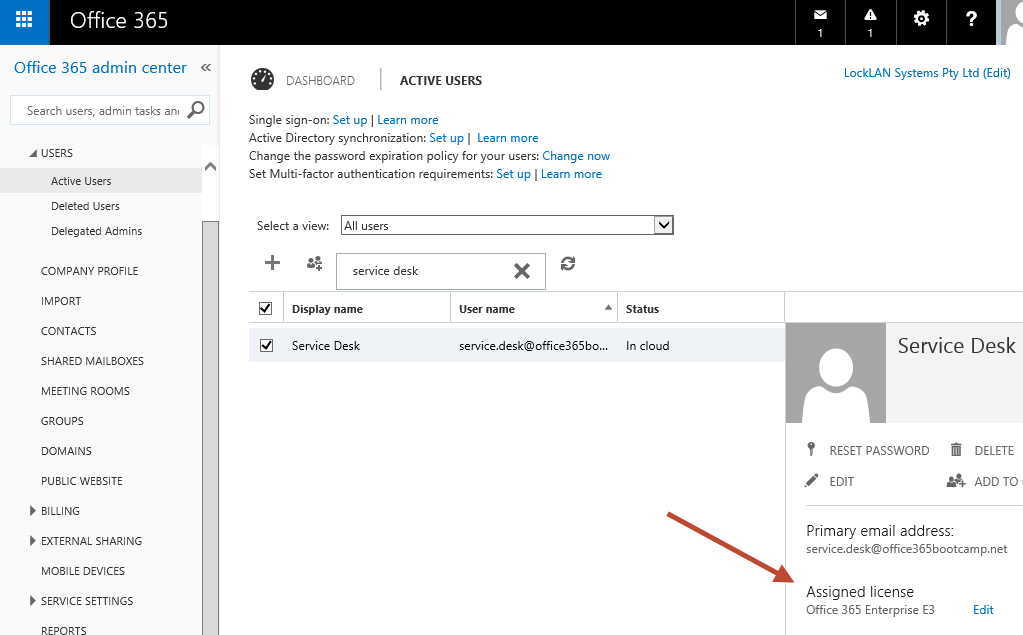
Task: Add a new user with the plus icon
Action: 271,263
